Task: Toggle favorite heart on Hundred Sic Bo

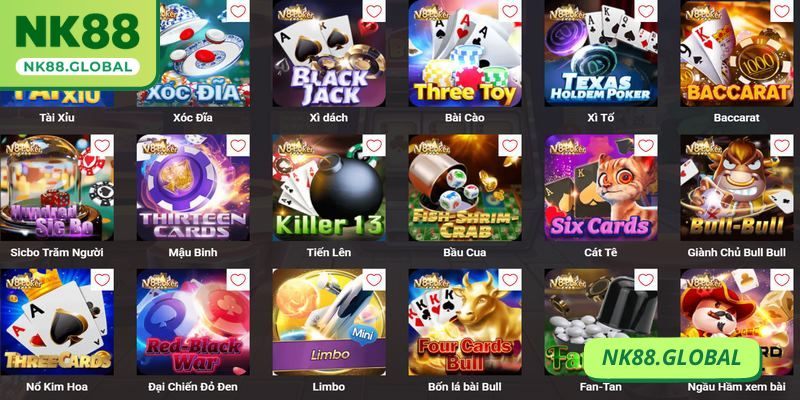Action: pyautogui.click(x=102, y=145)
